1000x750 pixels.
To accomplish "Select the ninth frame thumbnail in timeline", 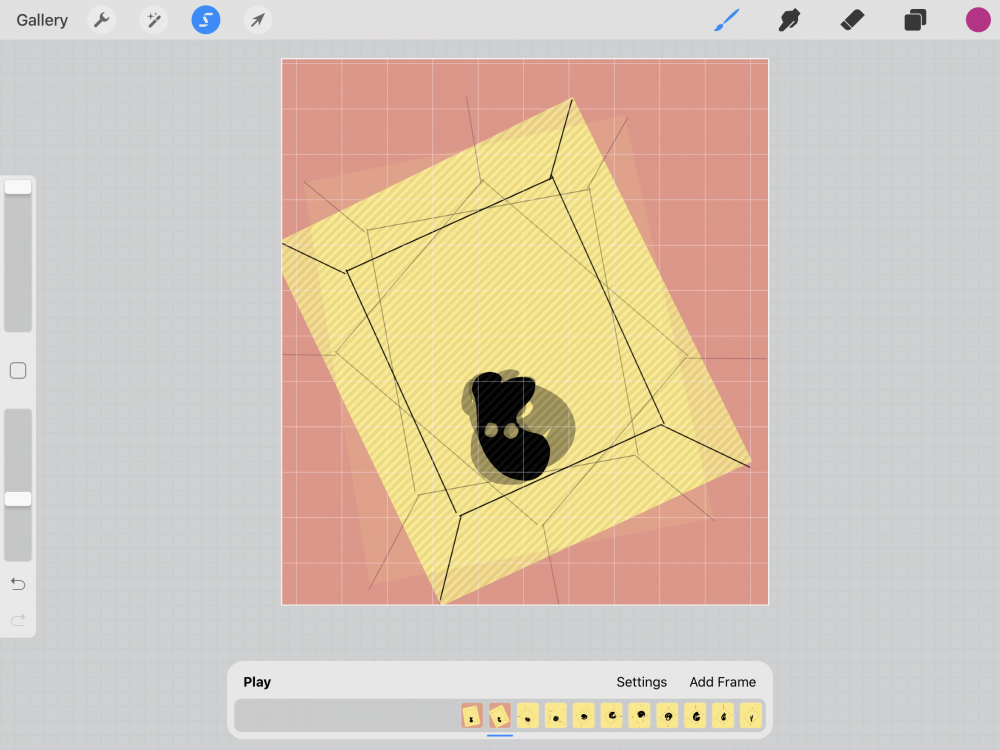I will tap(695, 716).
